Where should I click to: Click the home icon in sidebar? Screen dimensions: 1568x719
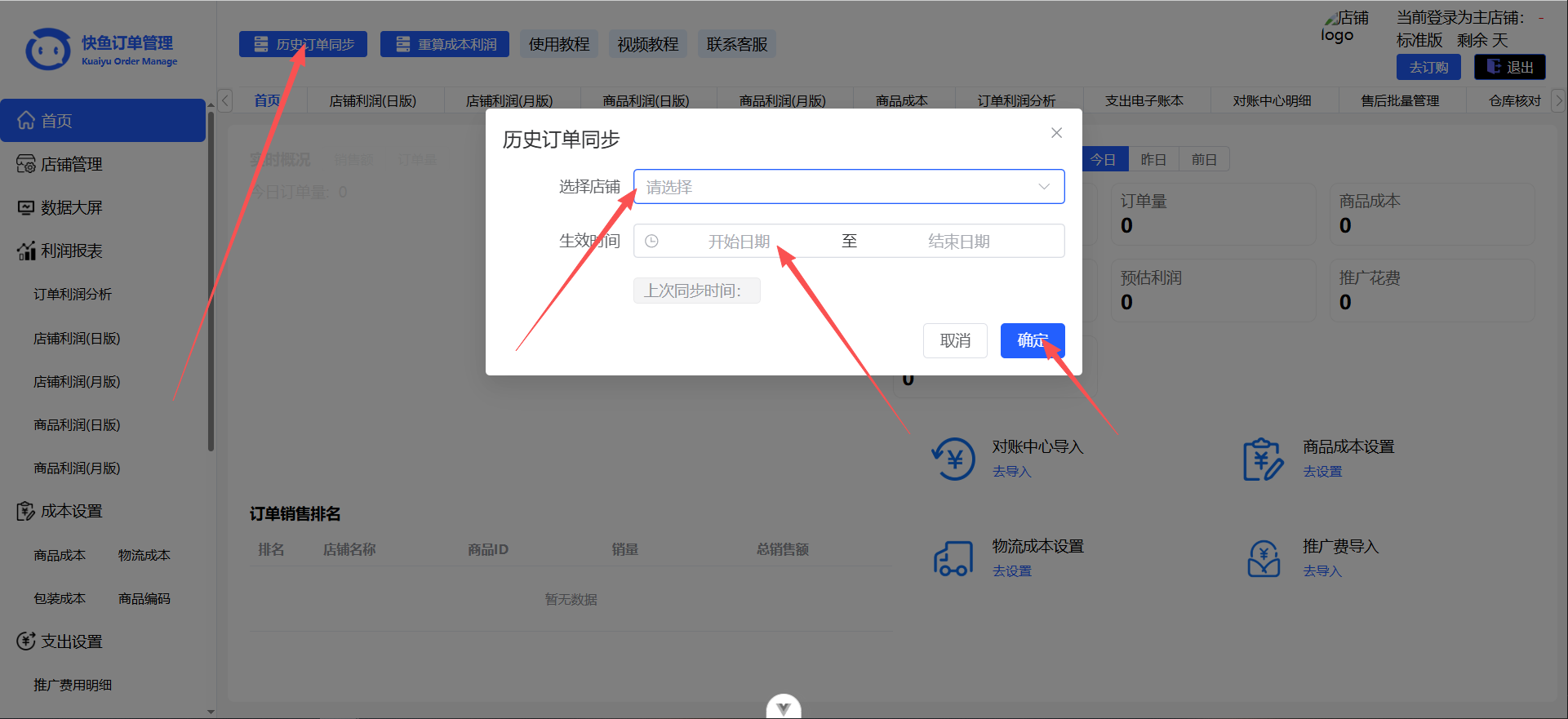26,121
